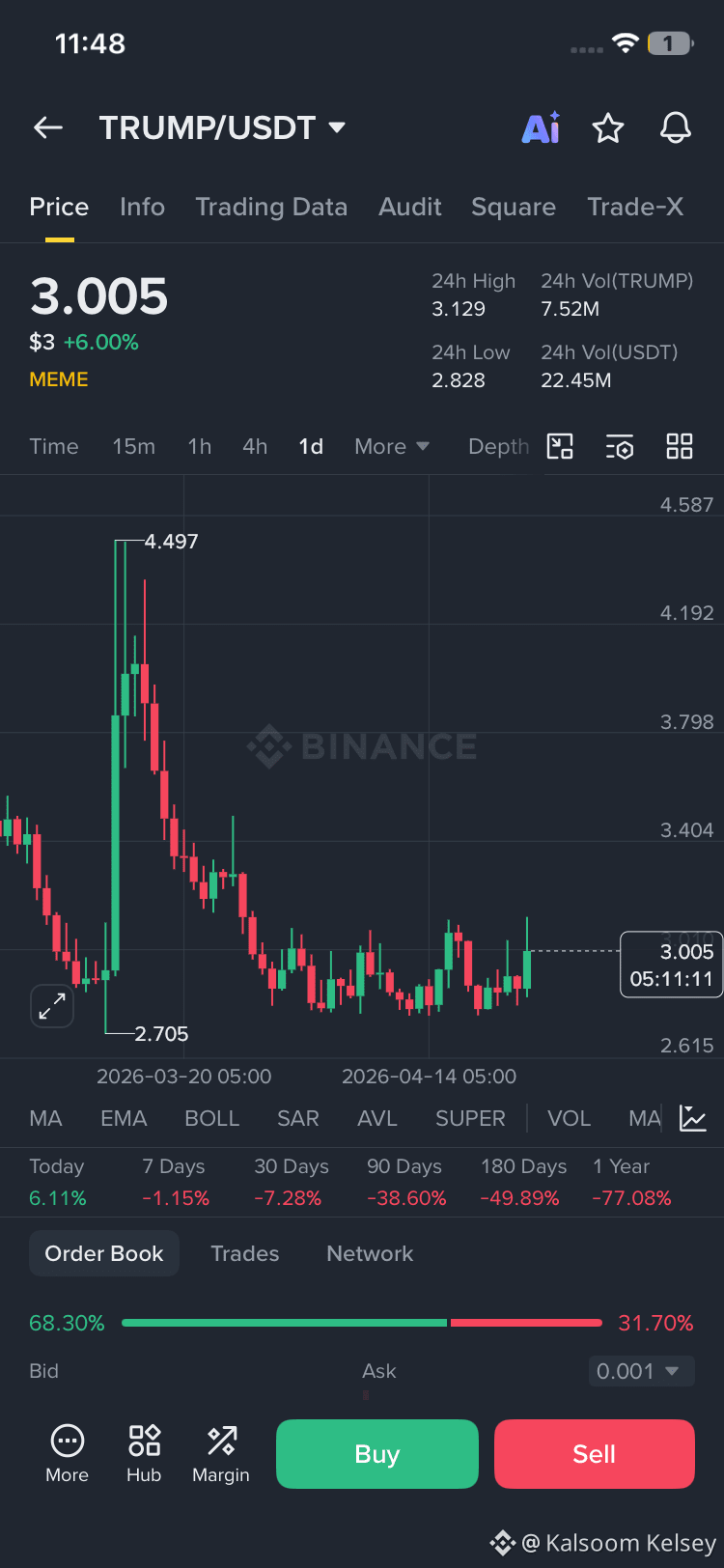Screen dimensions: 724x1568
Task: Select the 1h interval
Action: point(200,446)
